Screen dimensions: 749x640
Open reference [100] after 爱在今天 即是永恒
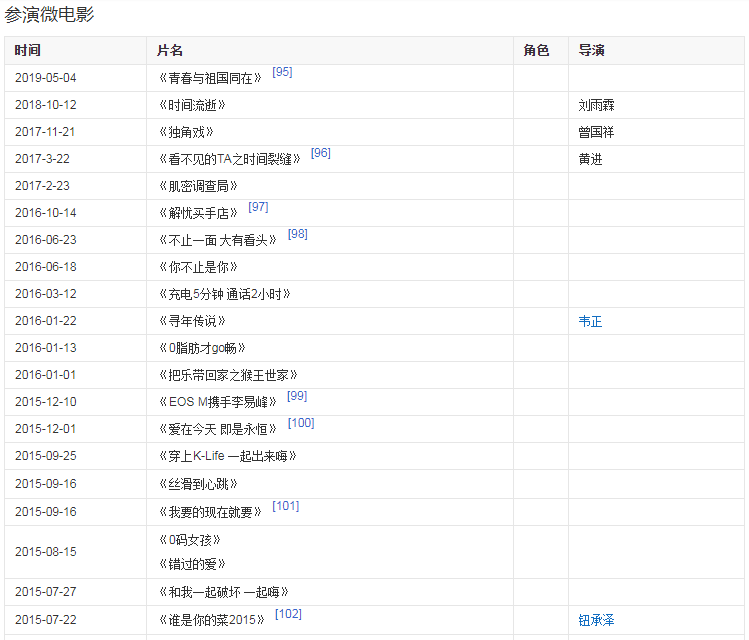tap(300, 423)
